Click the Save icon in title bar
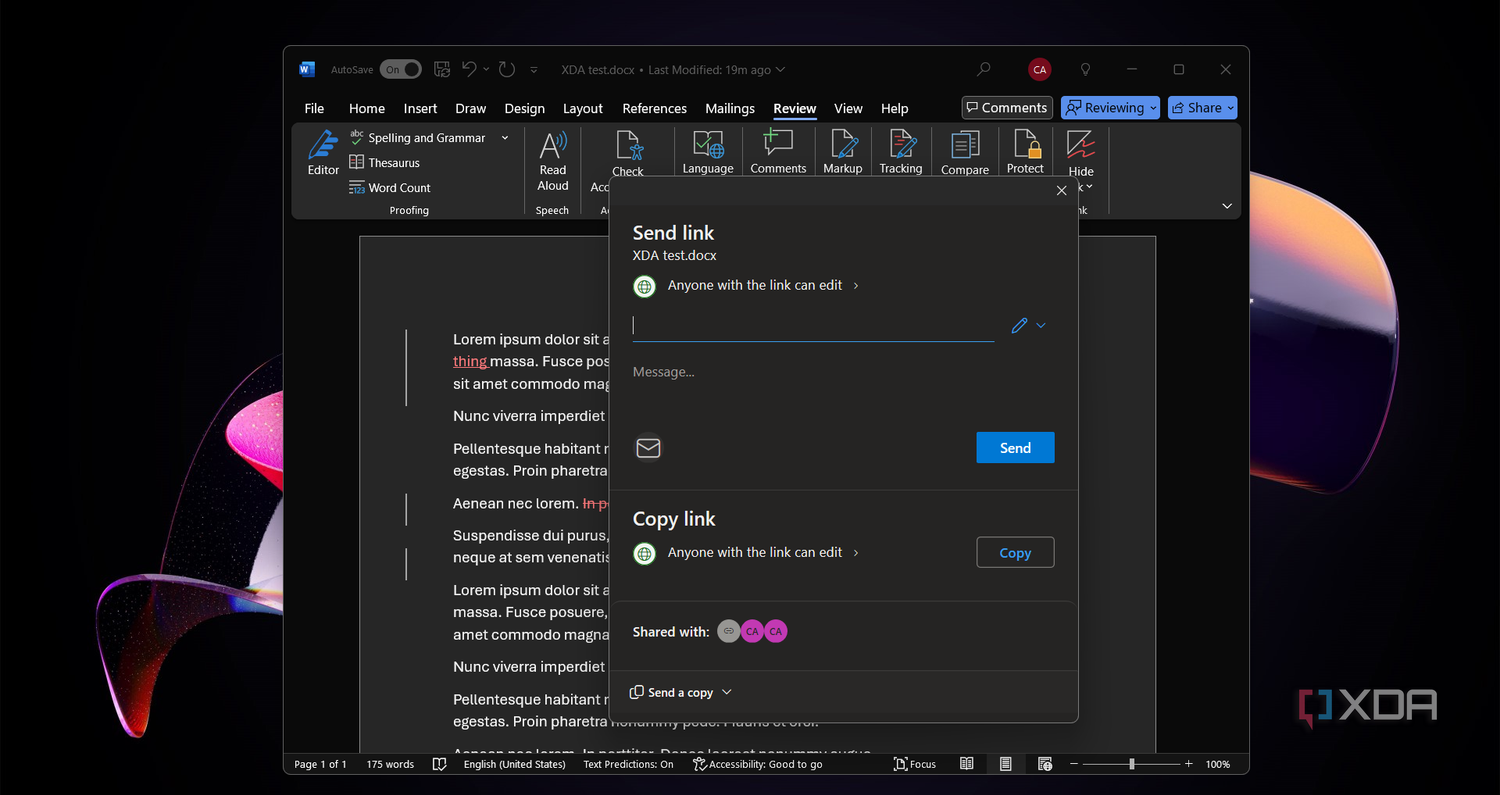Screen dimensions: 1500x795 coord(442,69)
